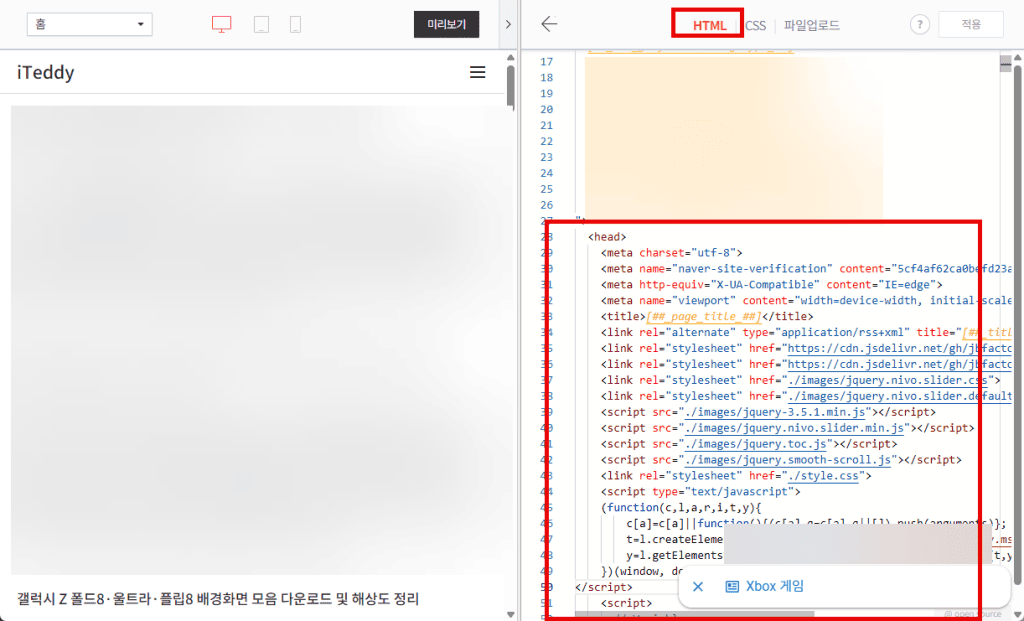Image resolution: width=1024 pixels, height=621 pixels.
Task: Open ./style.css href link
Action: tap(823, 475)
